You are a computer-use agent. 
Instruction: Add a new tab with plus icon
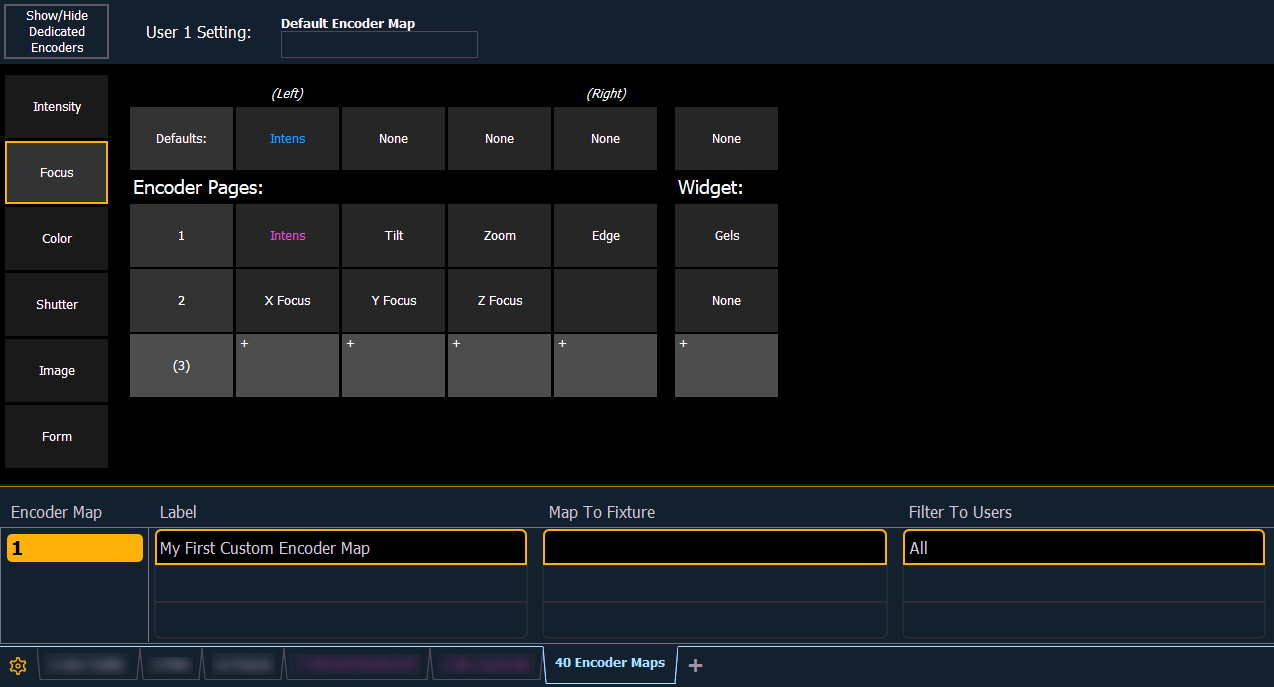(696, 666)
